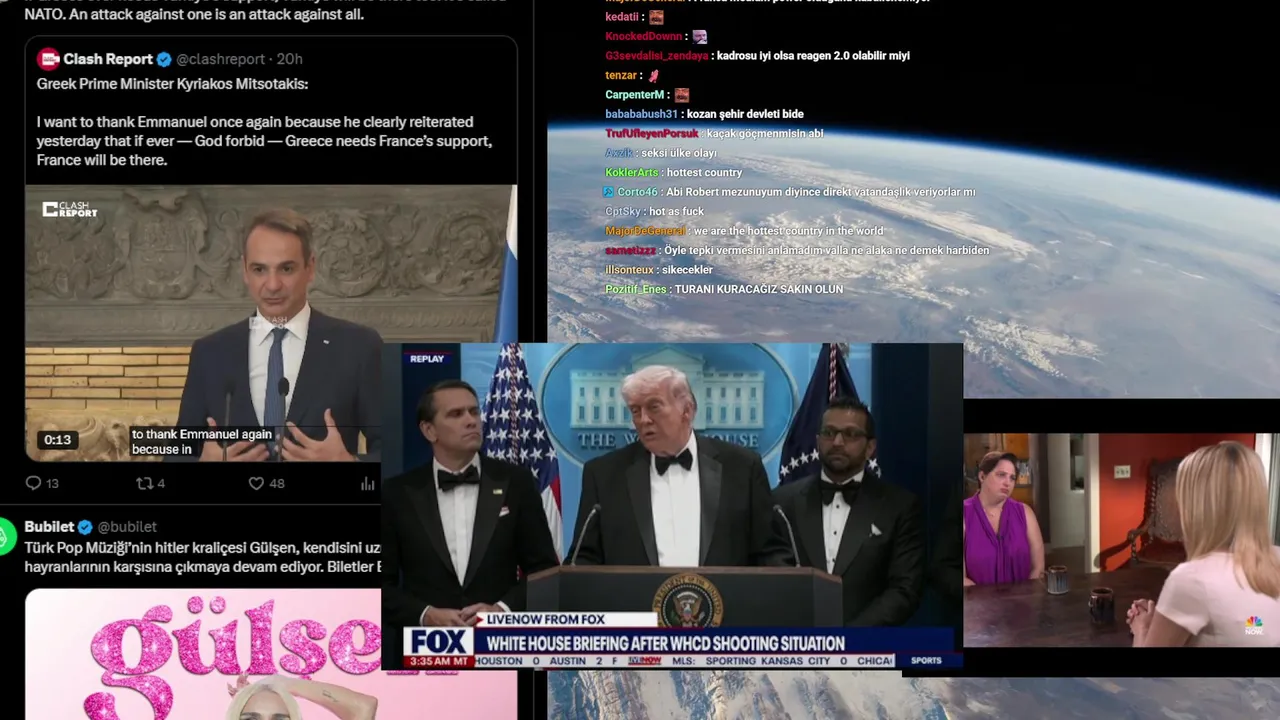Click the badge icon before Corto46
Screen dimensions: 1280x720
(609, 192)
